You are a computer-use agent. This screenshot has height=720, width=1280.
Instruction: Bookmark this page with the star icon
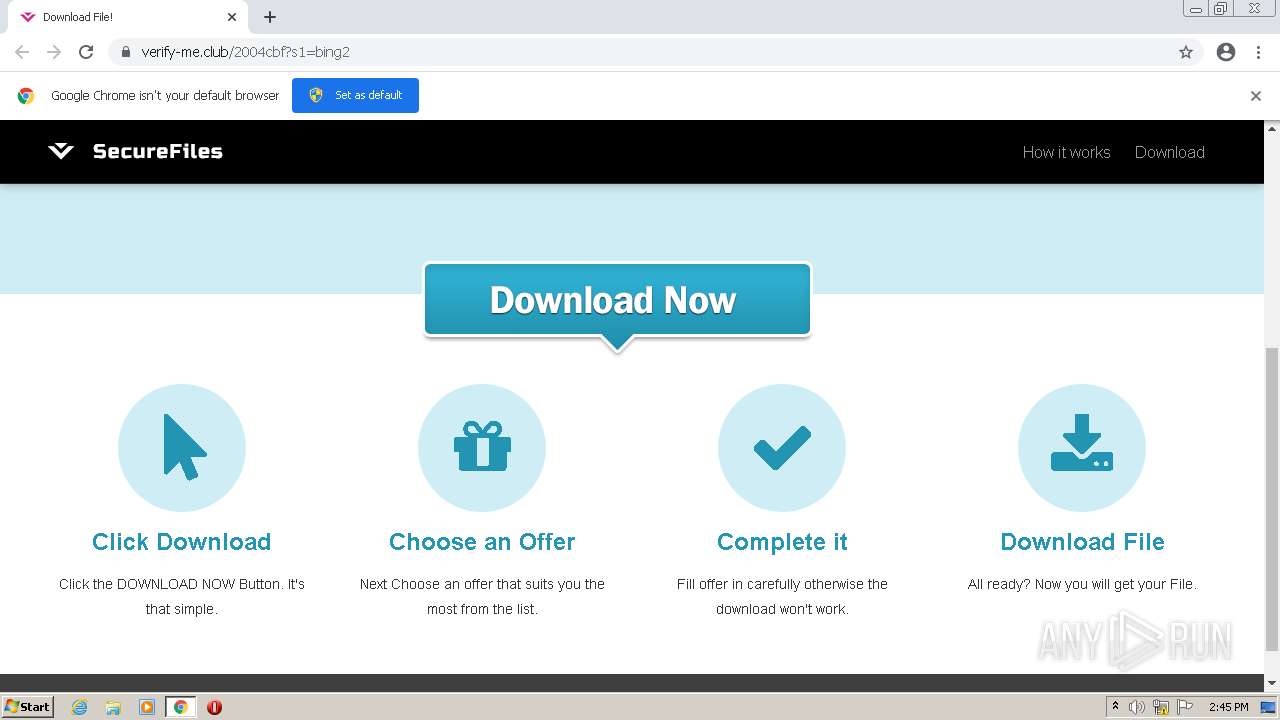pyautogui.click(x=1186, y=52)
